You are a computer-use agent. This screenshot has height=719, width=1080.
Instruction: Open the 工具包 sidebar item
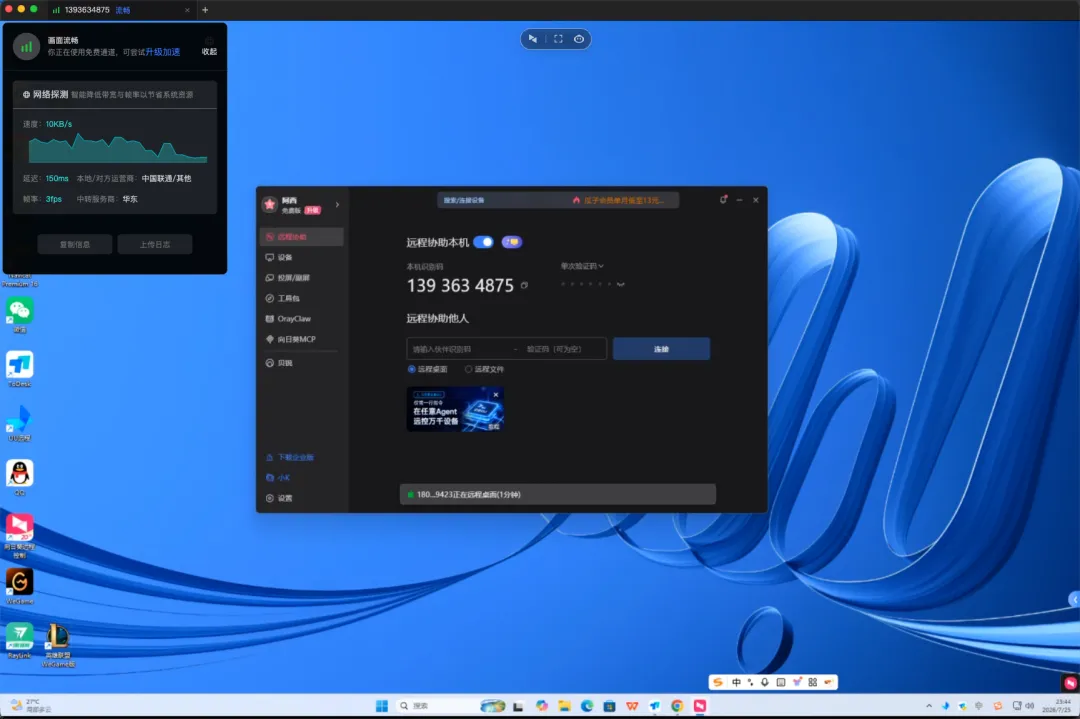pyautogui.click(x=302, y=299)
